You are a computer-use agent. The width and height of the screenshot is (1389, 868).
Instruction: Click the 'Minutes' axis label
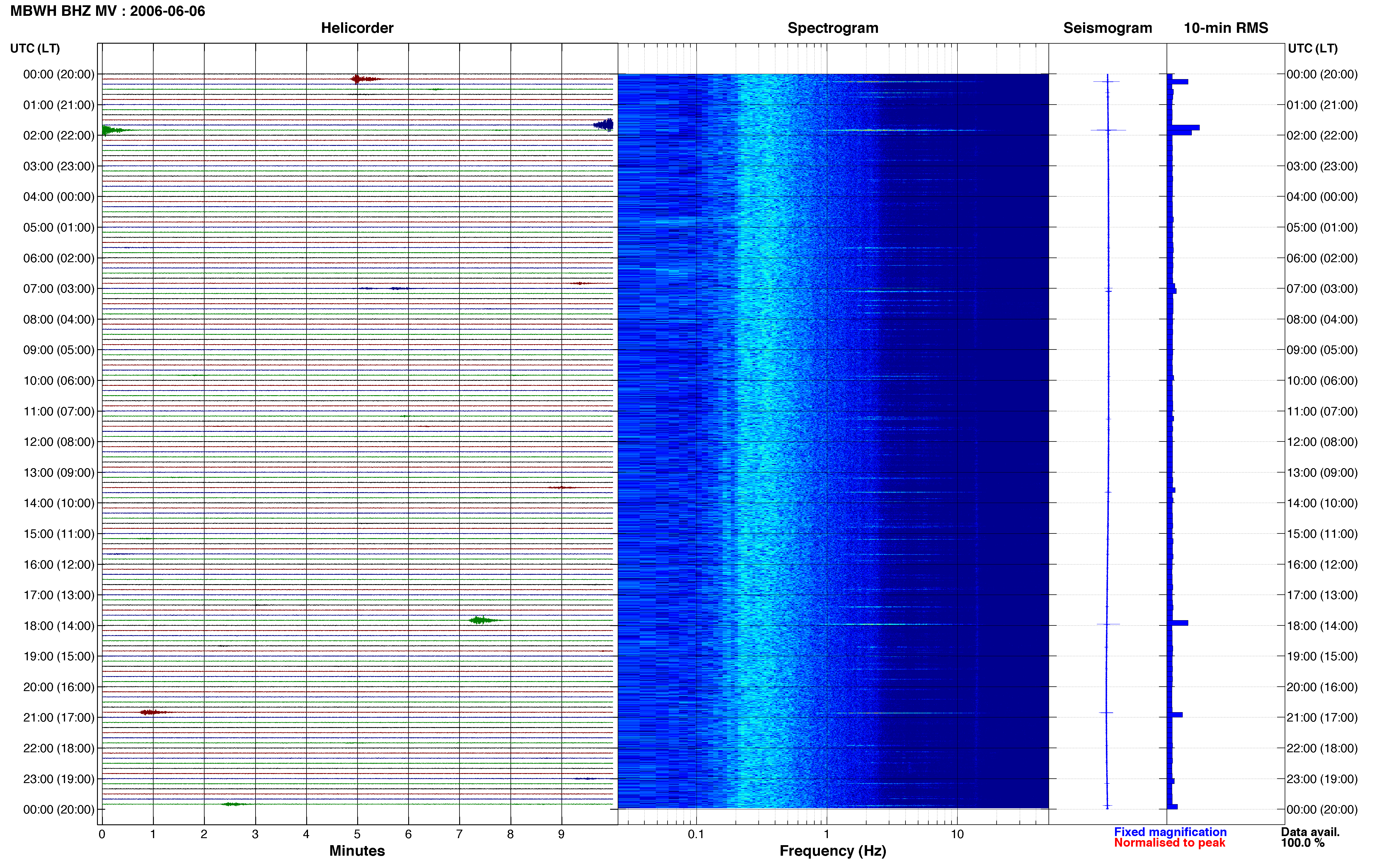(x=357, y=851)
